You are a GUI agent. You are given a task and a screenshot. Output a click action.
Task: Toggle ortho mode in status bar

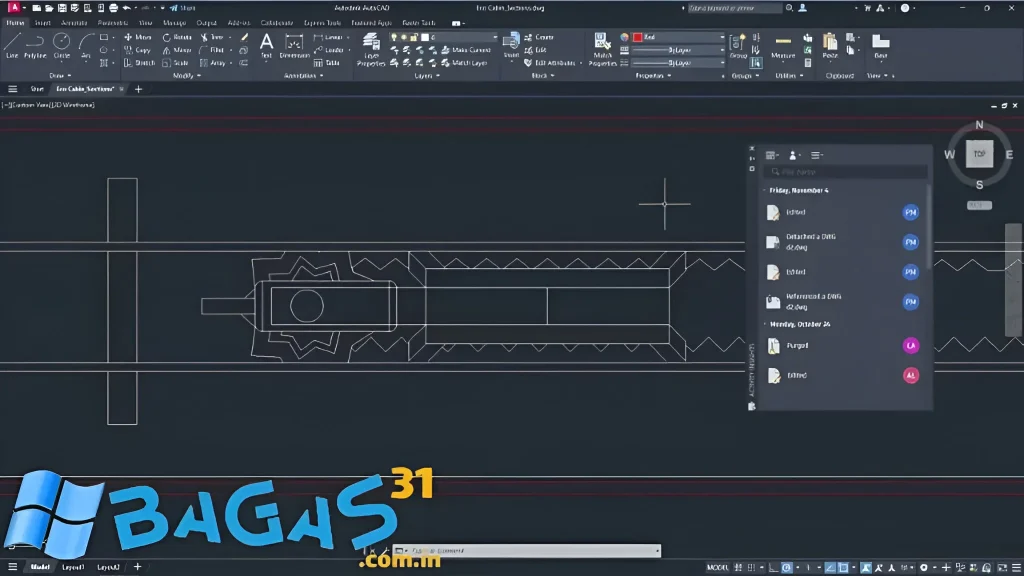coord(773,568)
